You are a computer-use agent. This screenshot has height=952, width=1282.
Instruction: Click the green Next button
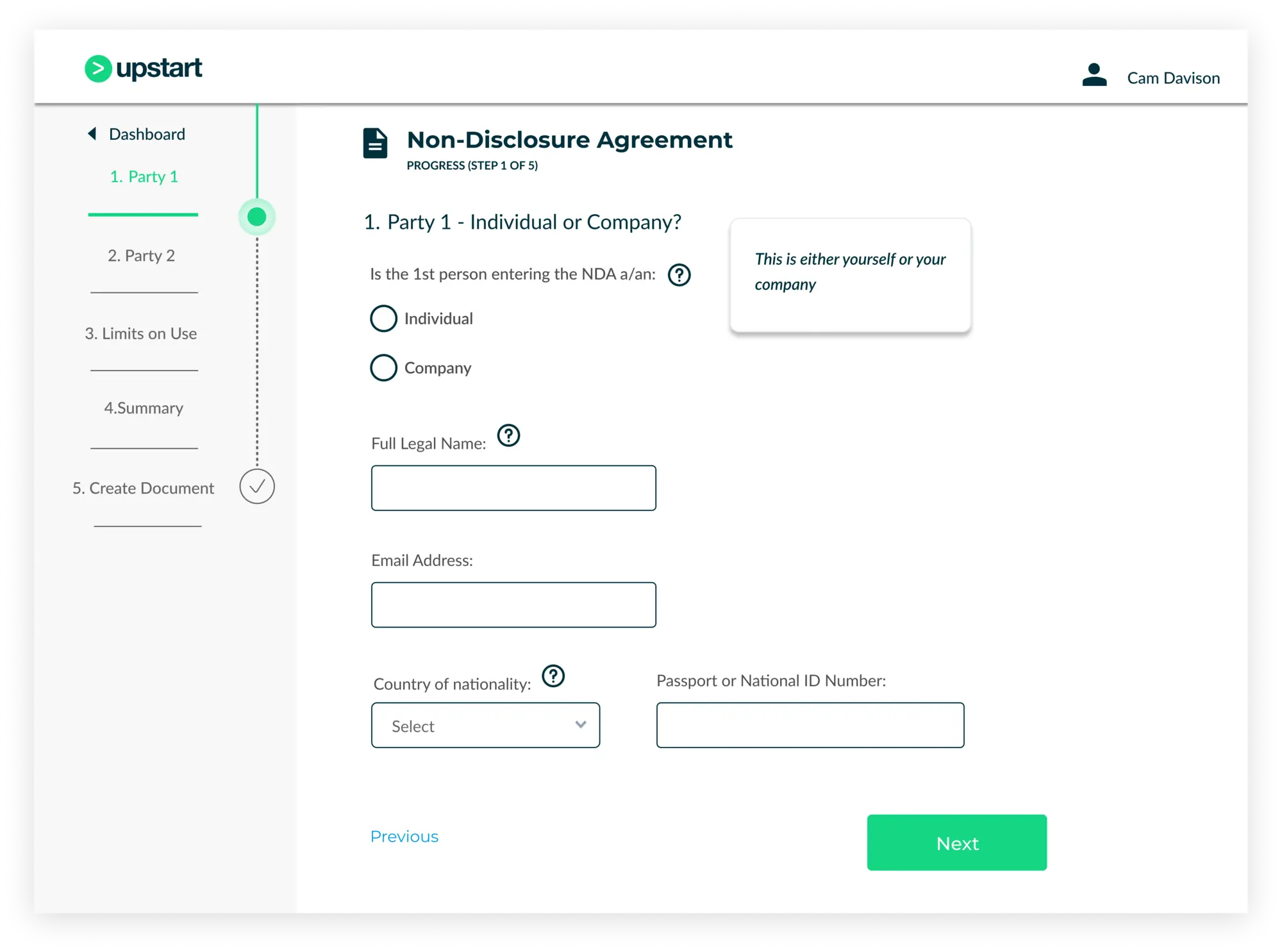(x=957, y=842)
